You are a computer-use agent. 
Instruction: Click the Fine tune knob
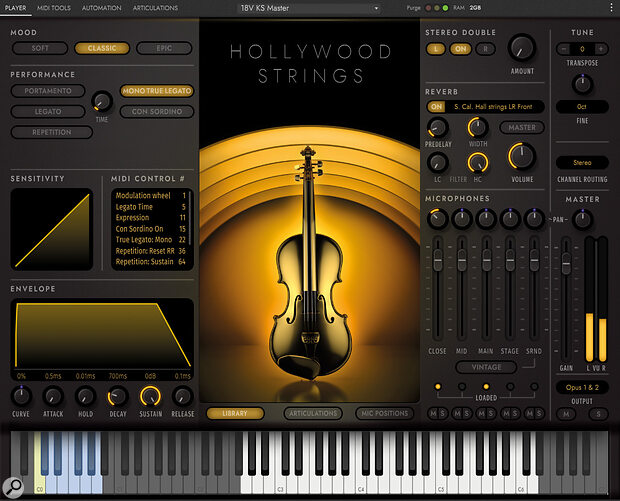tap(582, 84)
